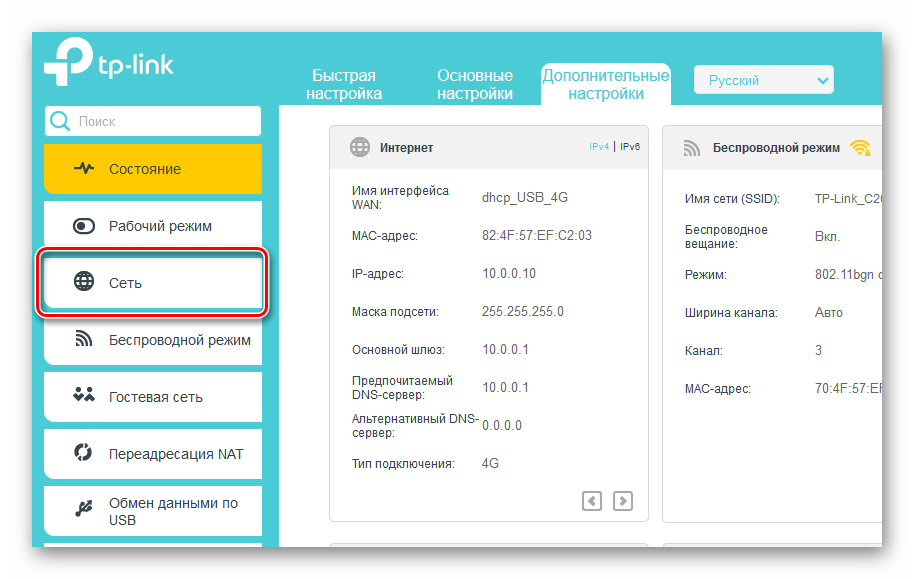Click the wireless MAC address 70:4F:57
The width and height of the screenshot is (914, 579).
pyautogui.click(x=848, y=388)
